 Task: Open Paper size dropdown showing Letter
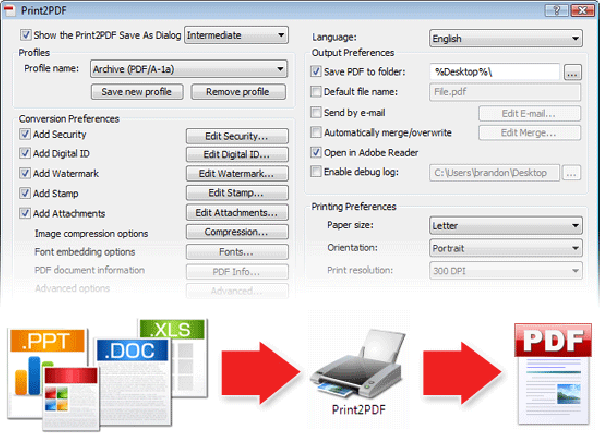(x=506, y=225)
